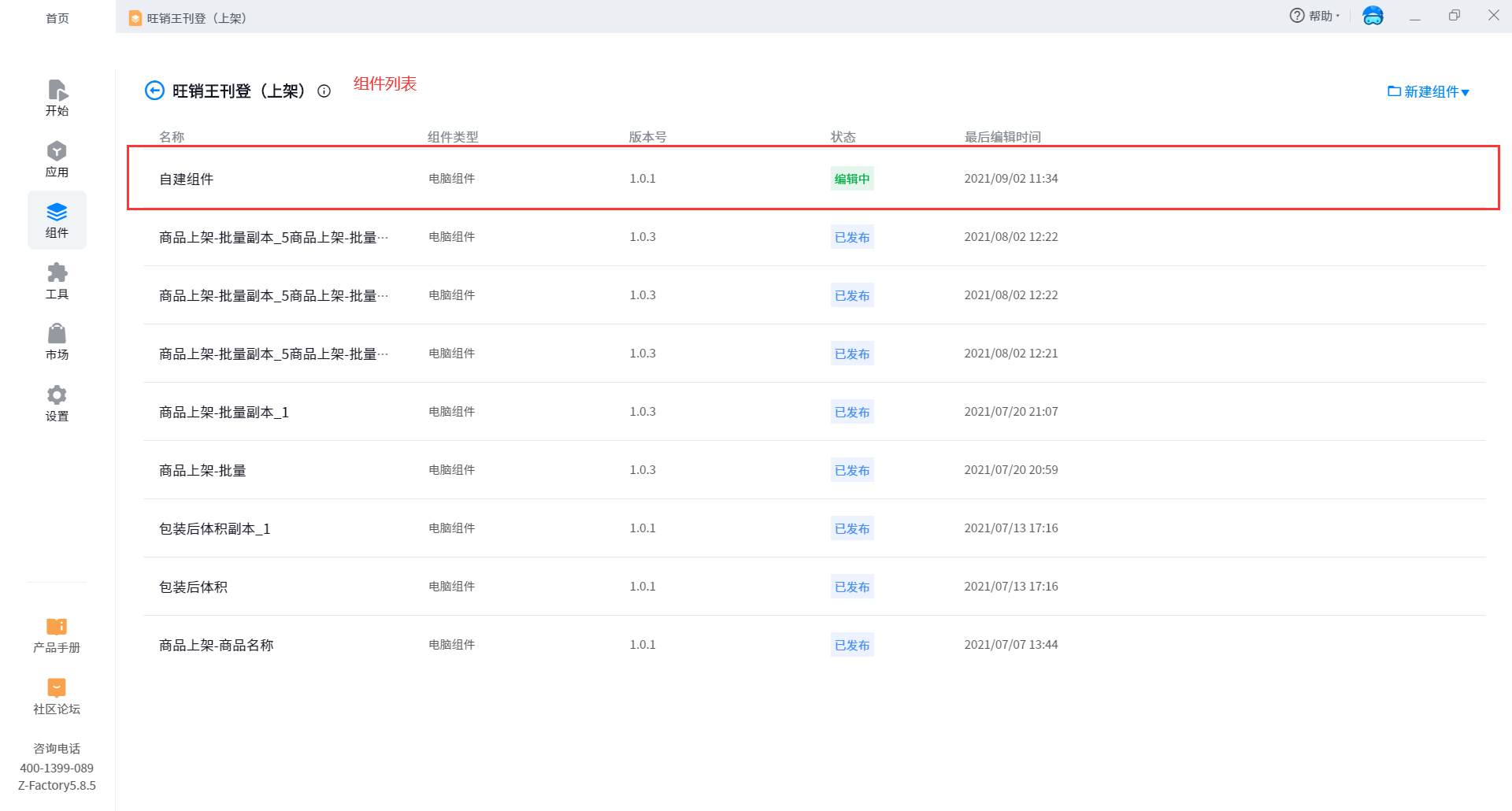Switch to the 首页 home tab
The image size is (1512, 811).
(57, 18)
